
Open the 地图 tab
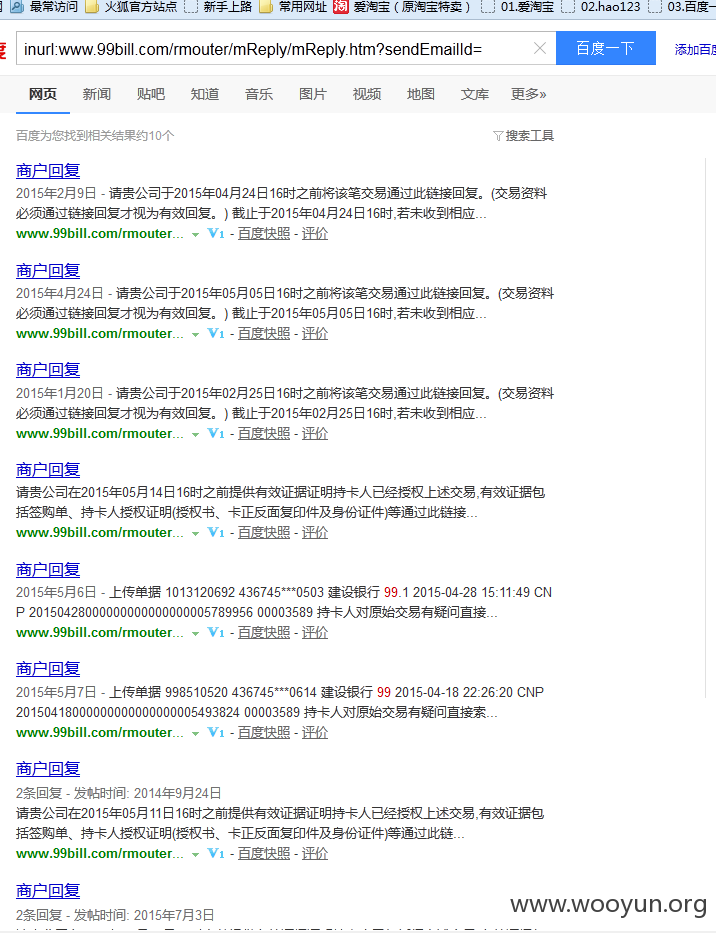pos(421,94)
